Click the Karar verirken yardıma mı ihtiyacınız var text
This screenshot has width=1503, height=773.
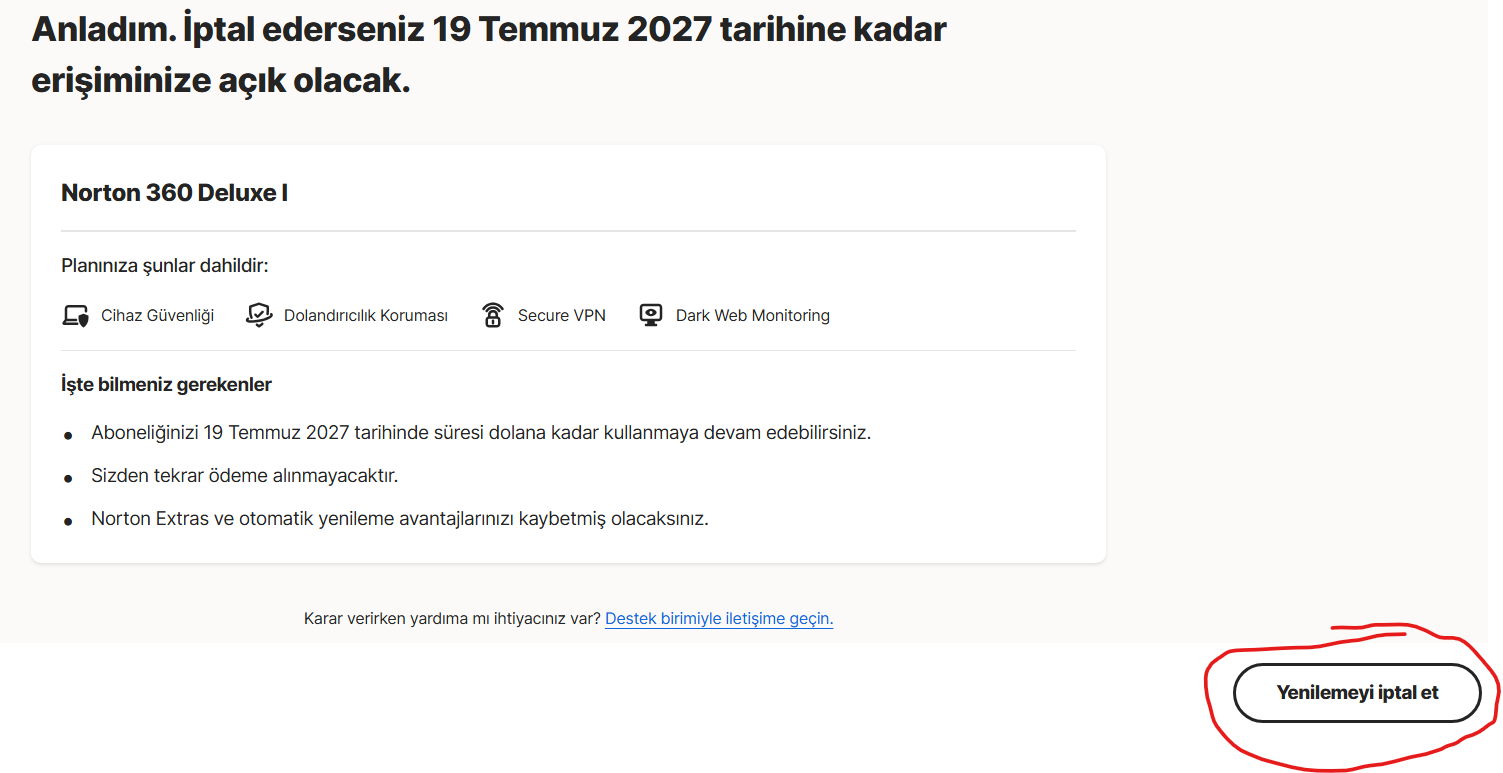coord(452,618)
